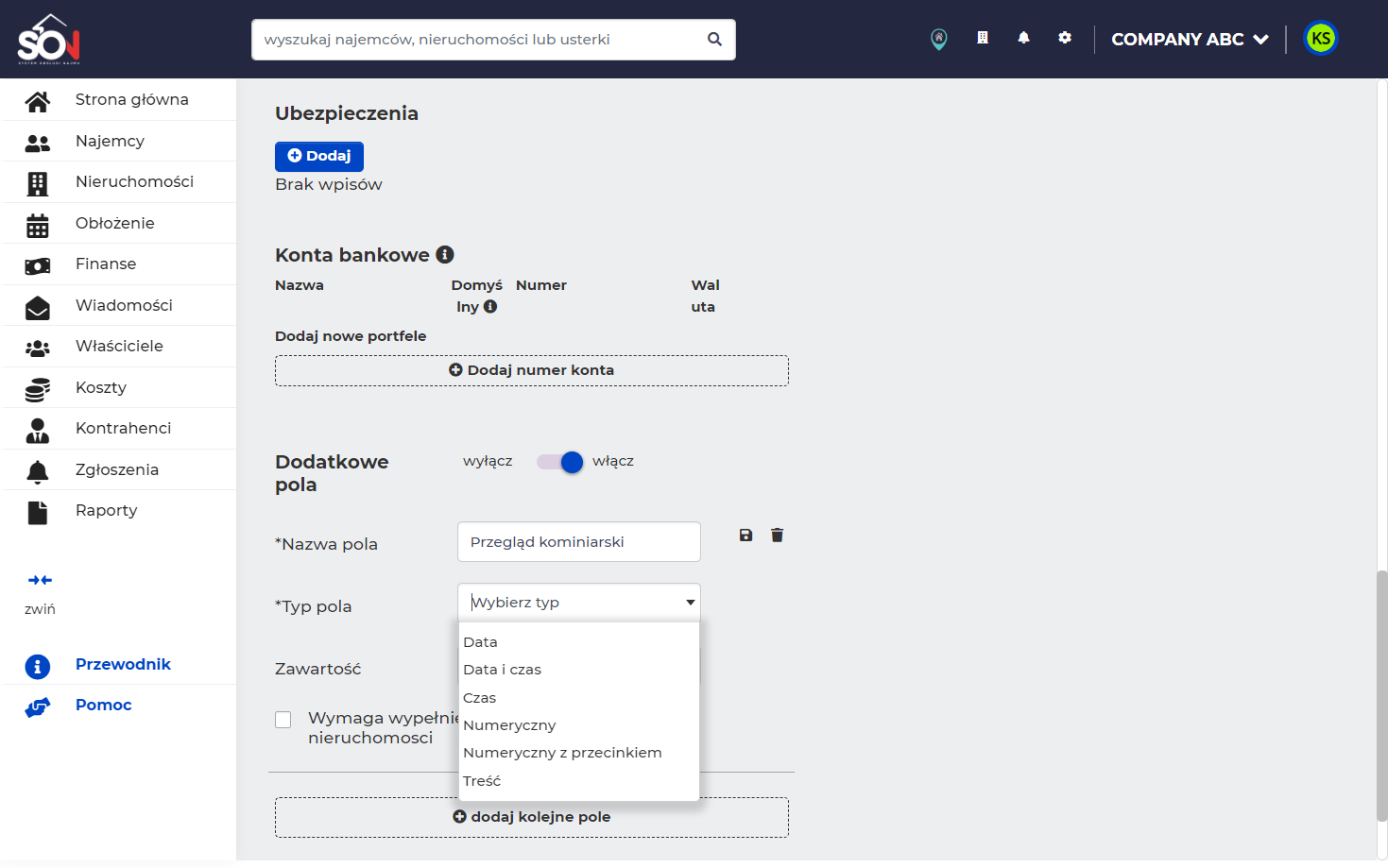
Task: Choose the Numeryczny option
Action: (x=578, y=725)
